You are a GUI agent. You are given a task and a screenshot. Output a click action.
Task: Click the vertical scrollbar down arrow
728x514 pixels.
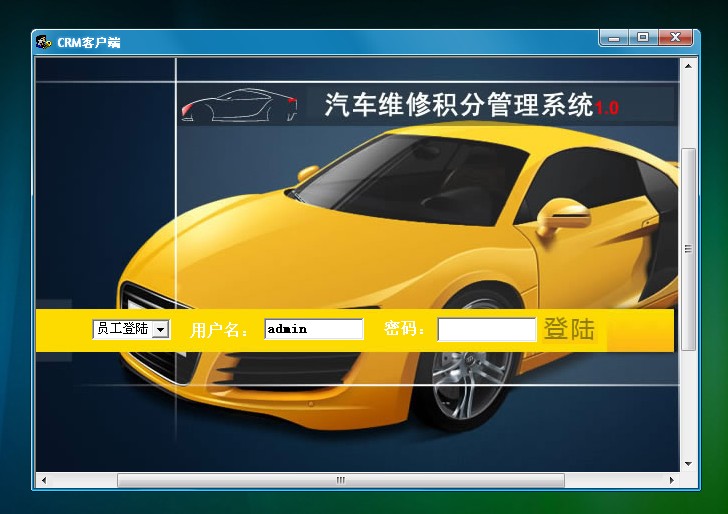coord(688,464)
